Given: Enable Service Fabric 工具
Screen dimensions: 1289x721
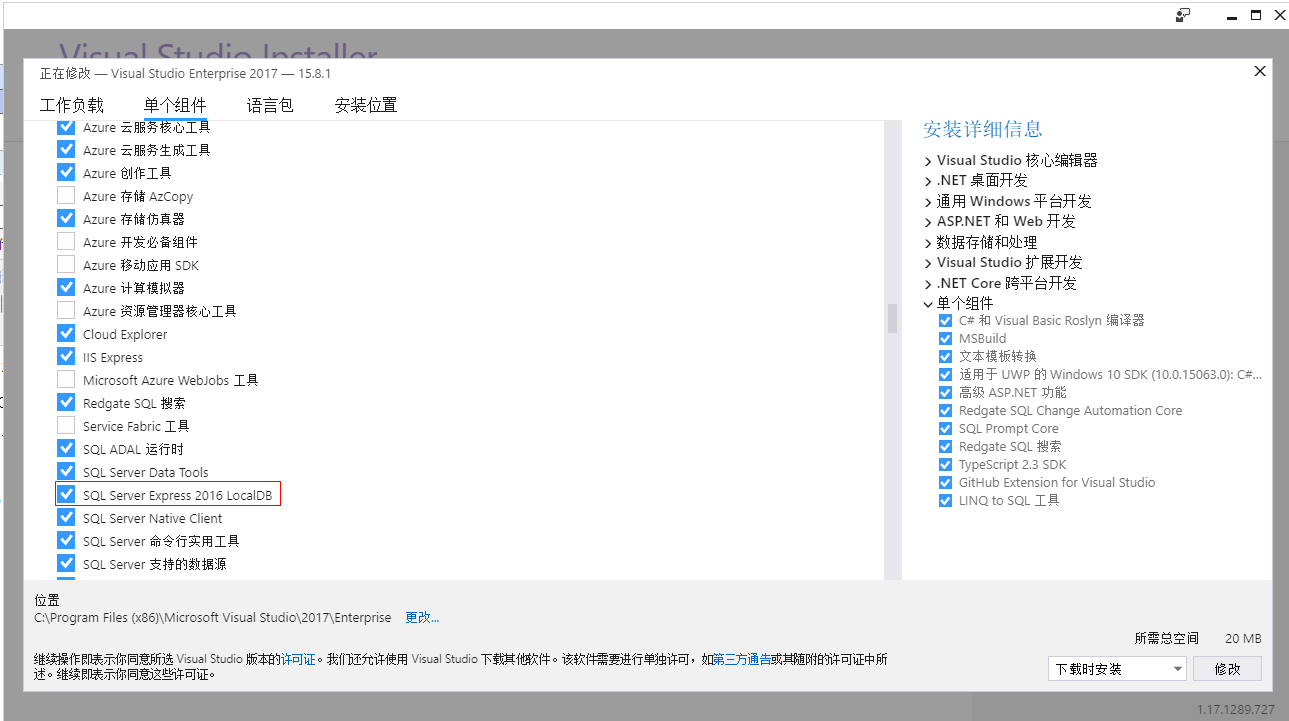Looking at the screenshot, I should point(65,425).
